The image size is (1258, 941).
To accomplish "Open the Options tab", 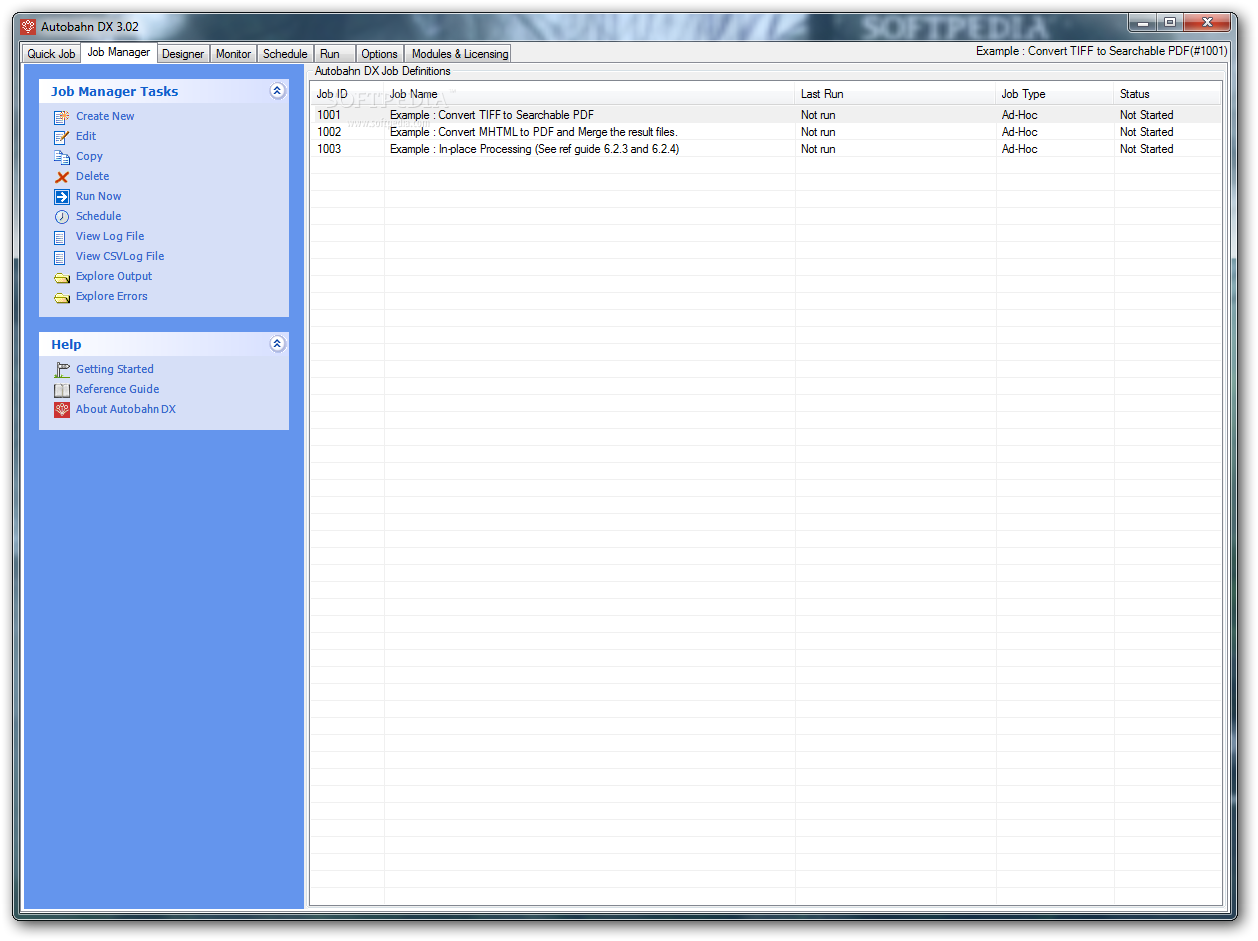I will (x=379, y=54).
